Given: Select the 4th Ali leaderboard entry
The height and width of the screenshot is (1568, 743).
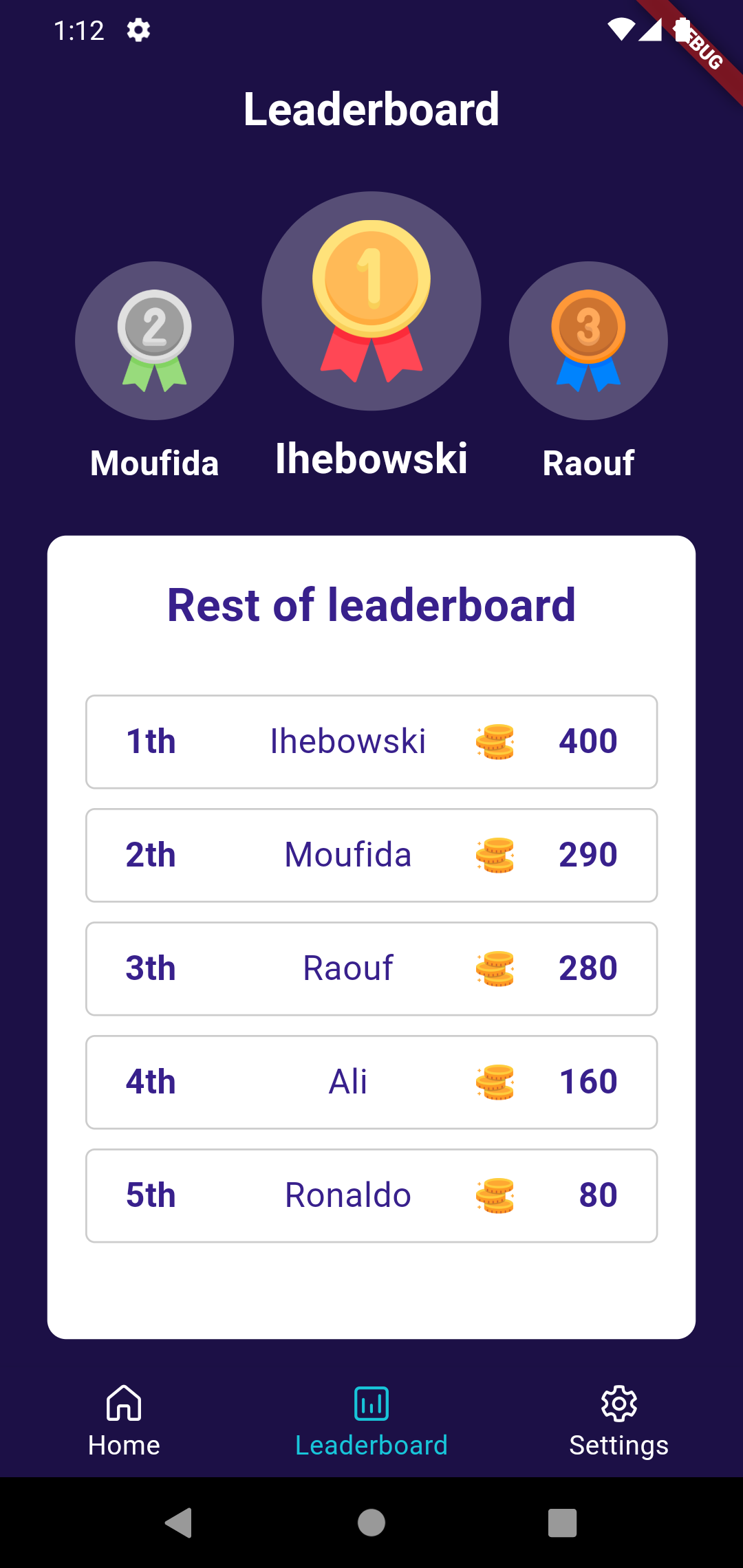Looking at the screenshot, I should click(x=371, y=1081).
